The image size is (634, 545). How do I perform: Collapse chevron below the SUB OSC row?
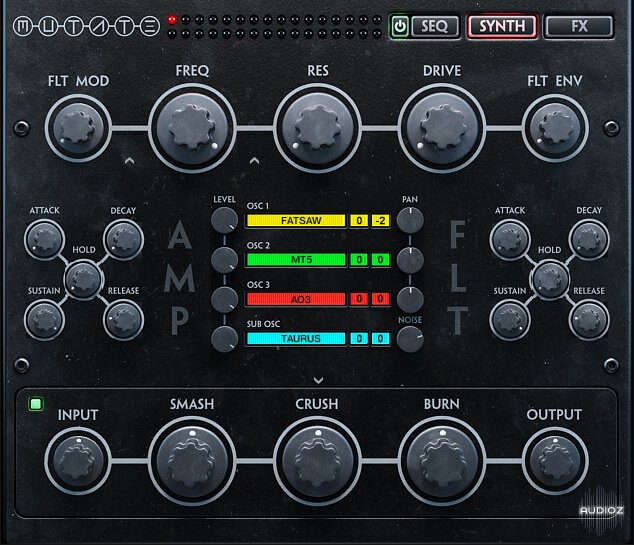pyautogui.click(x=318, y=380)
